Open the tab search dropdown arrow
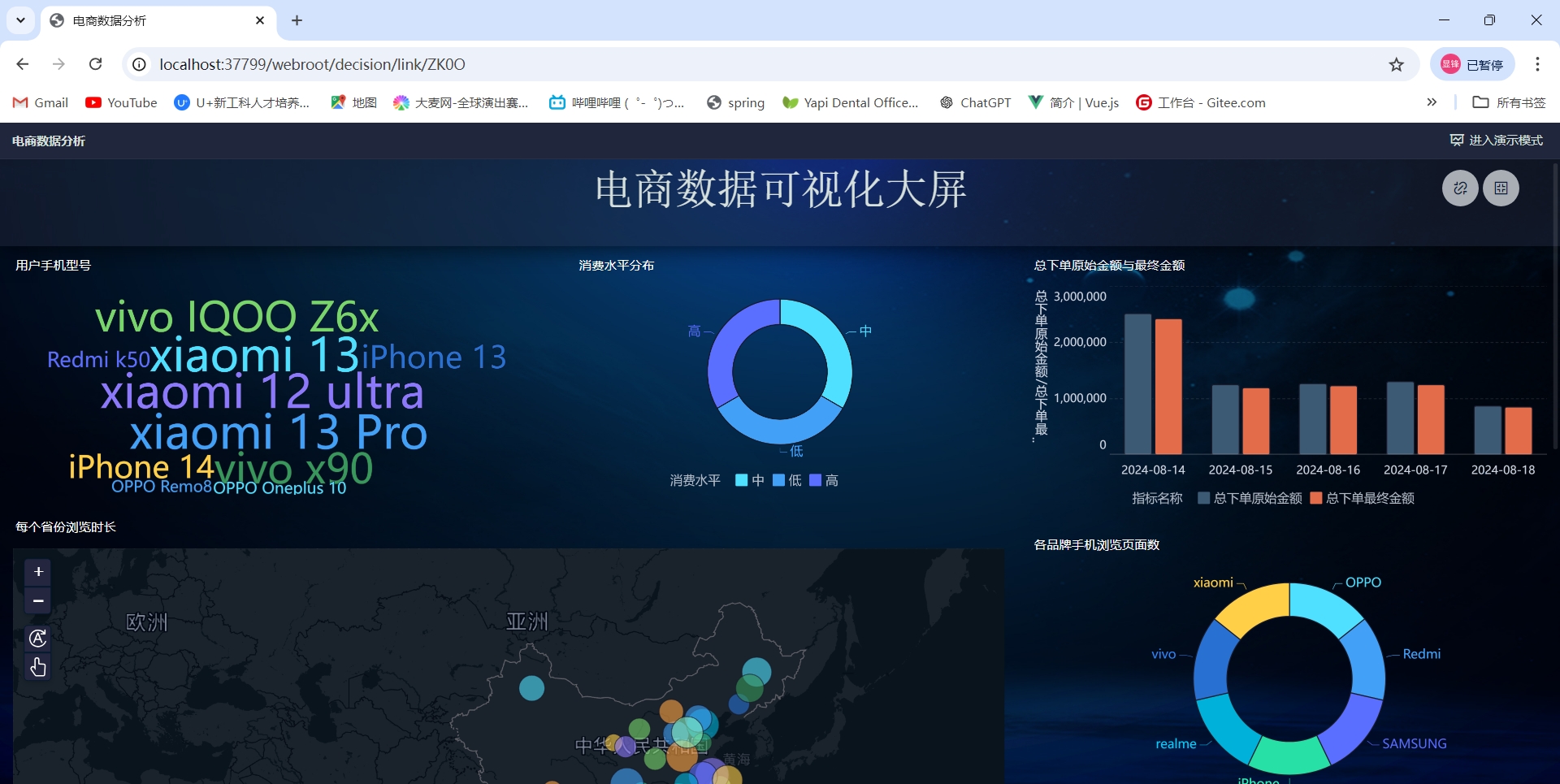This screenshot has width=1560, height=784. click(20, 20)
